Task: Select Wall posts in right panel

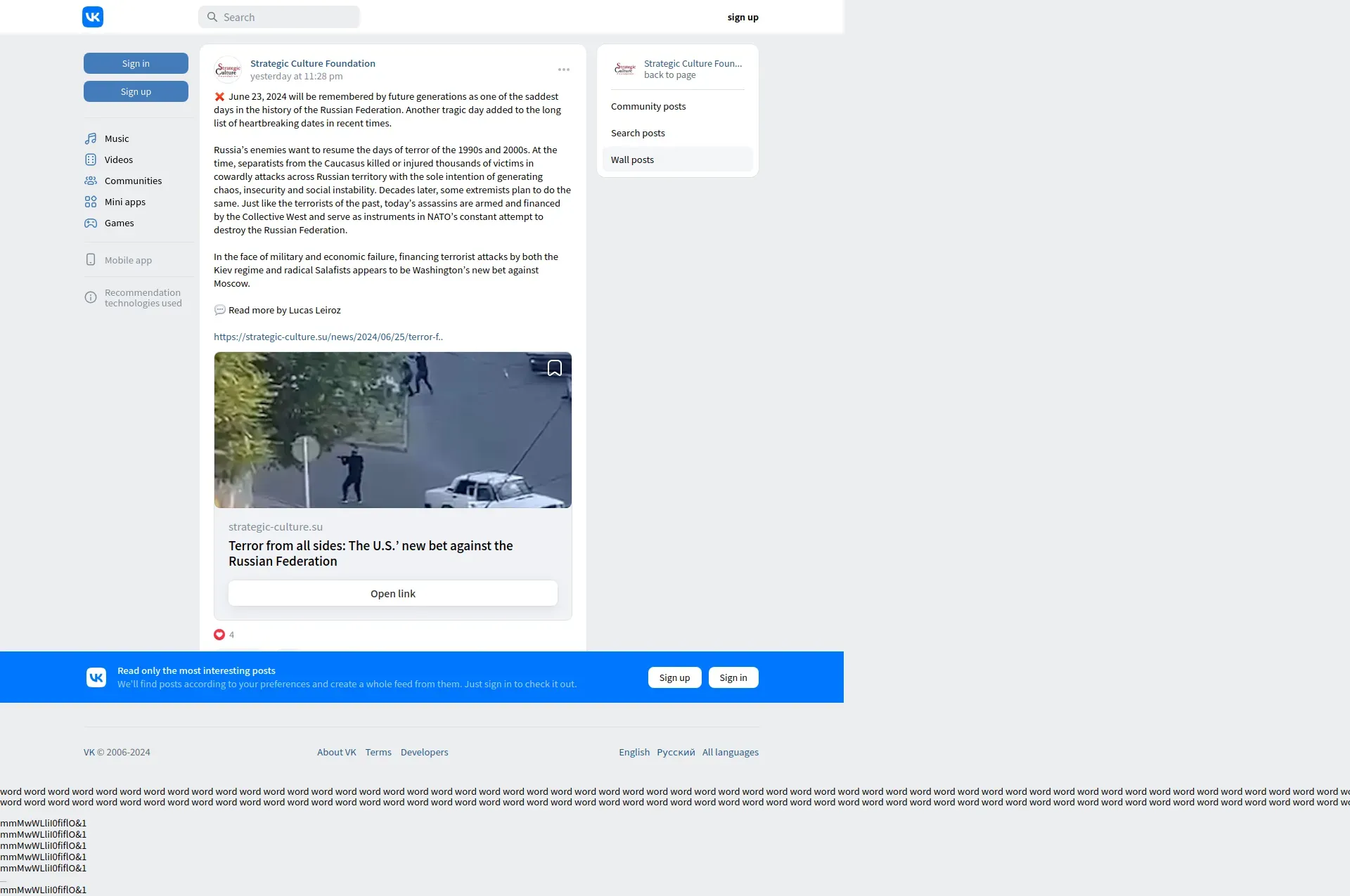Action: (632, 160)
